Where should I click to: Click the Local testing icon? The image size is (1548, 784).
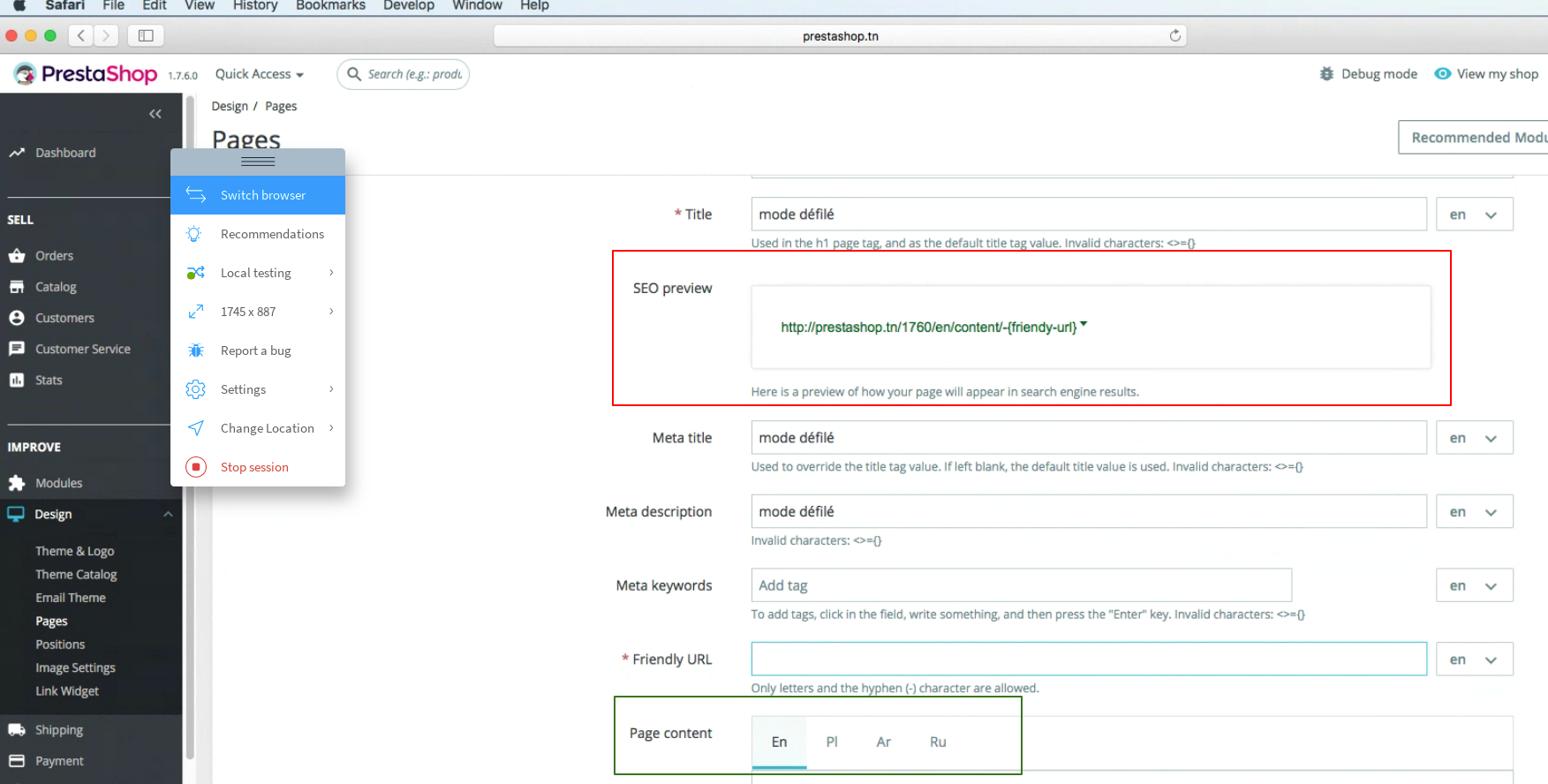[x=196, y=273]
